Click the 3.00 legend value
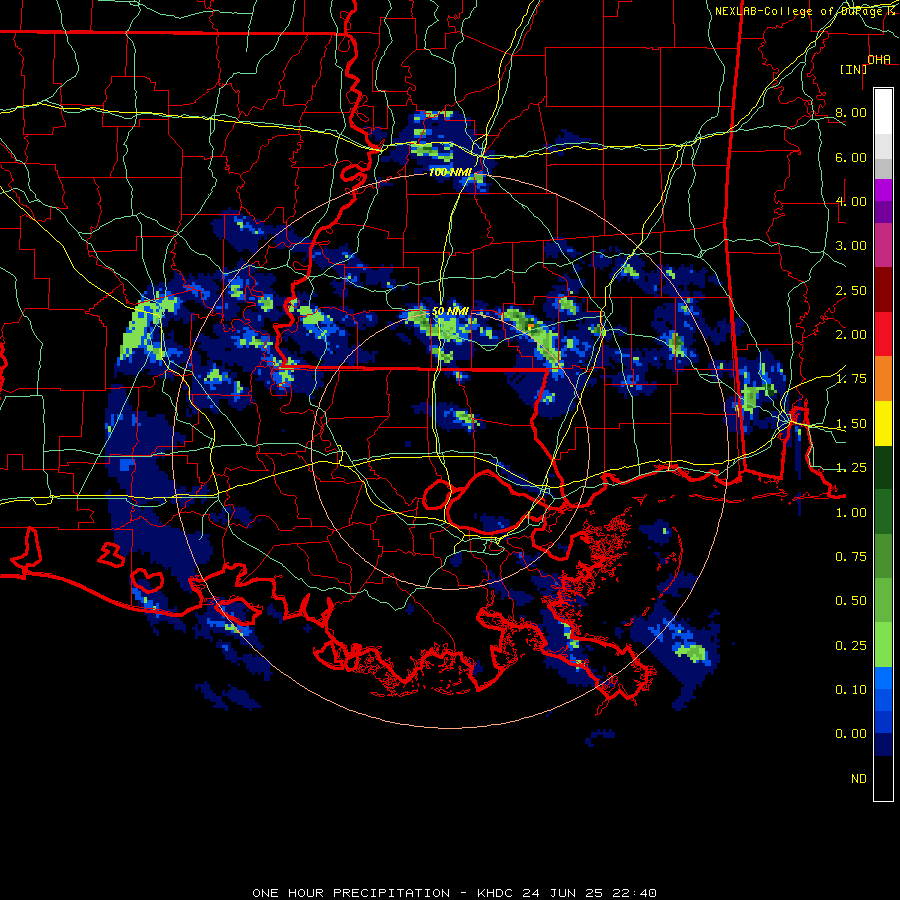900x900 pixels. 851,246
